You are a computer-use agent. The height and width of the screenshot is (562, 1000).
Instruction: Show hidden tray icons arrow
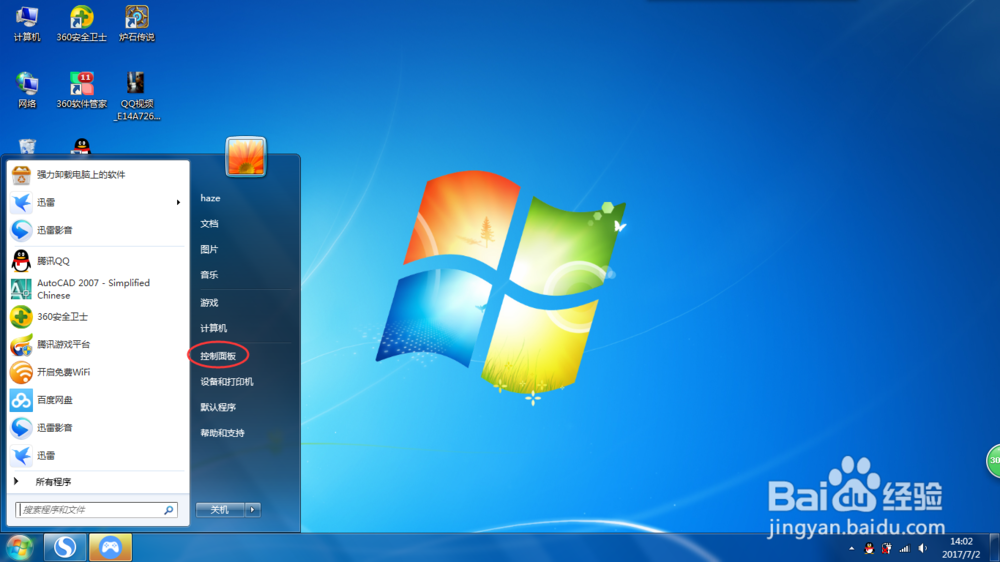851,549
